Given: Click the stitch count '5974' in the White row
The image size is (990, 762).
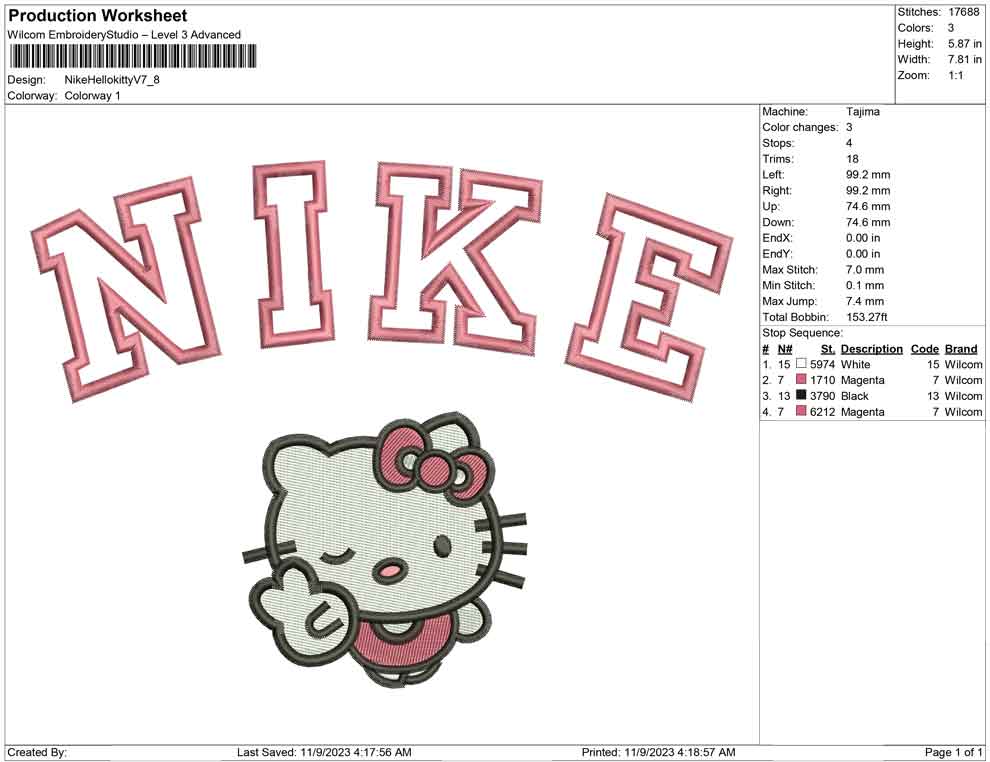Looking at the screenshot, I should point(823,364).
